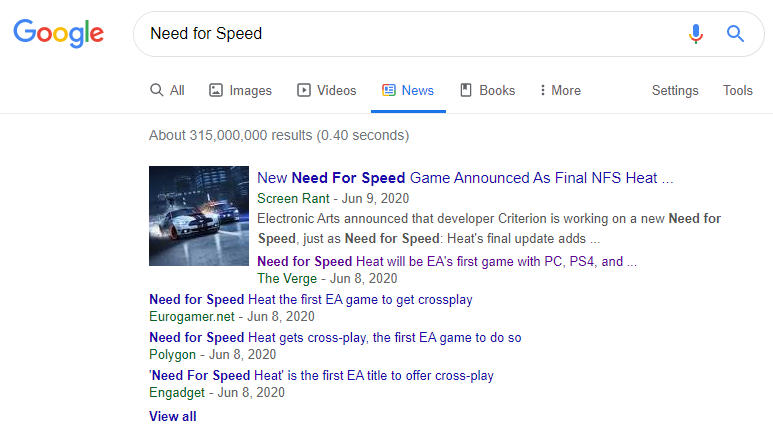
Task: Open search Settings
Action: (x=675, y=90)
